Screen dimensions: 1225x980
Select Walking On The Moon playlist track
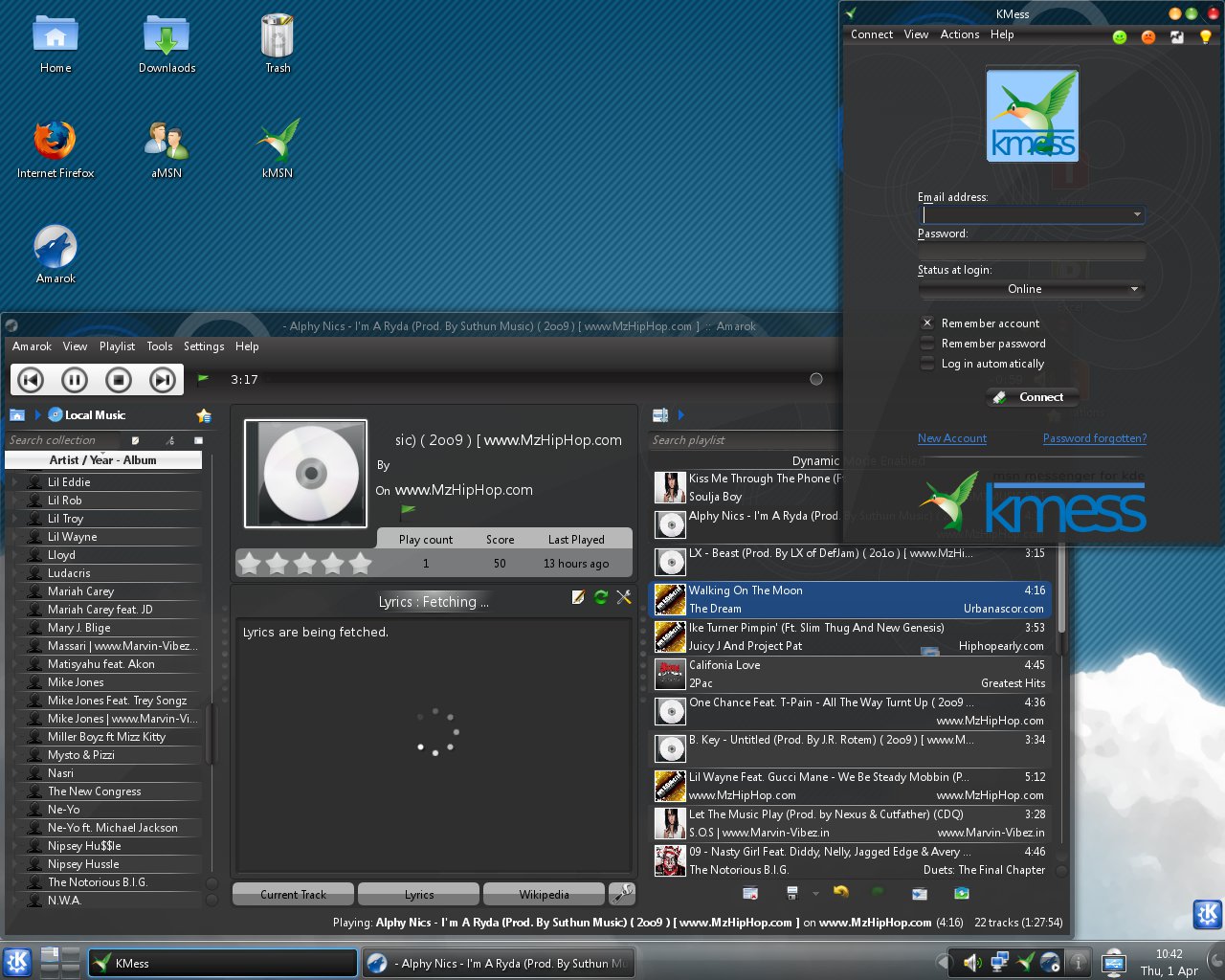pyautogui.click(x=850, y=599)
